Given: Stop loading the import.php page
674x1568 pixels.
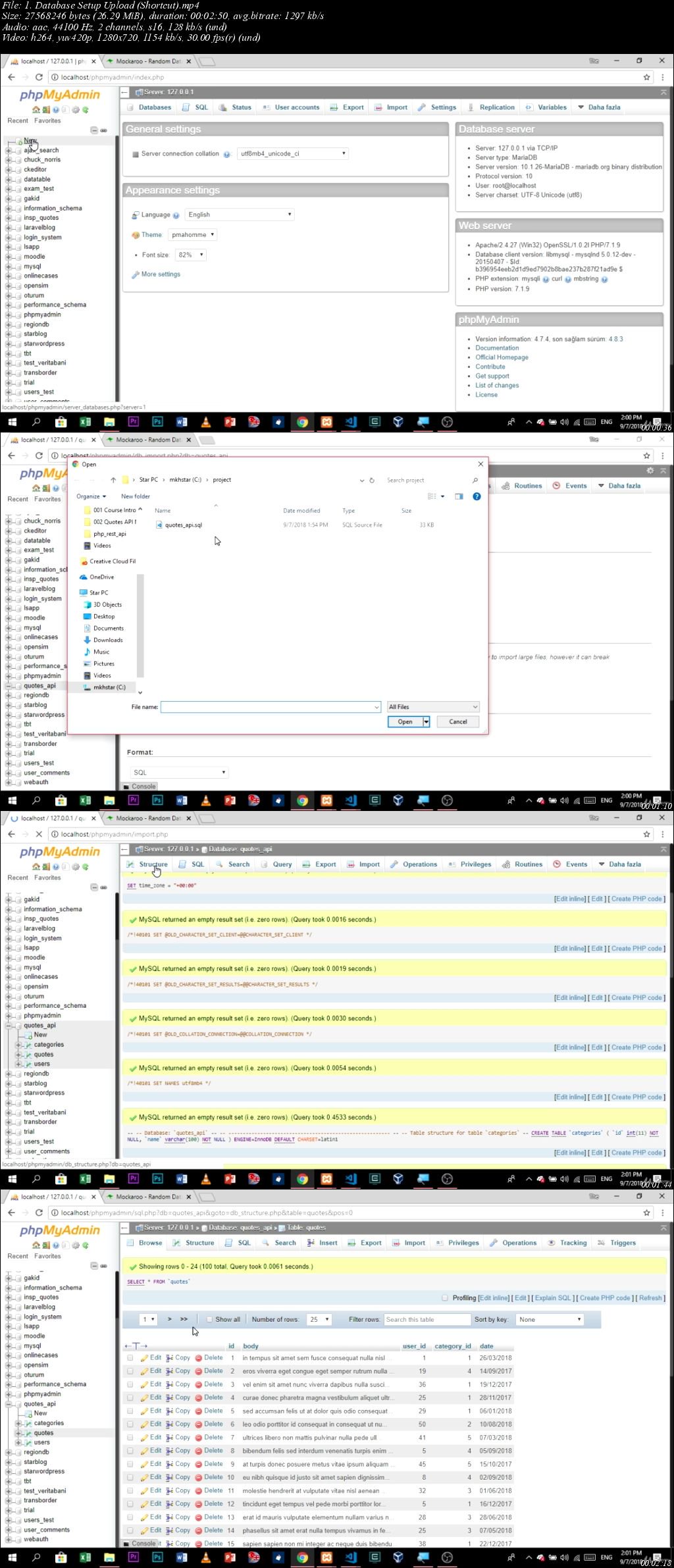Looking at the screenshot, I should tap(39, 834).
